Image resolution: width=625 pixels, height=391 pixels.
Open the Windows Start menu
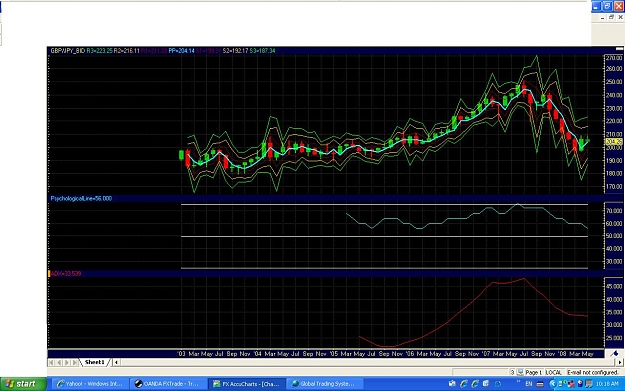click(x=23, y=384)
